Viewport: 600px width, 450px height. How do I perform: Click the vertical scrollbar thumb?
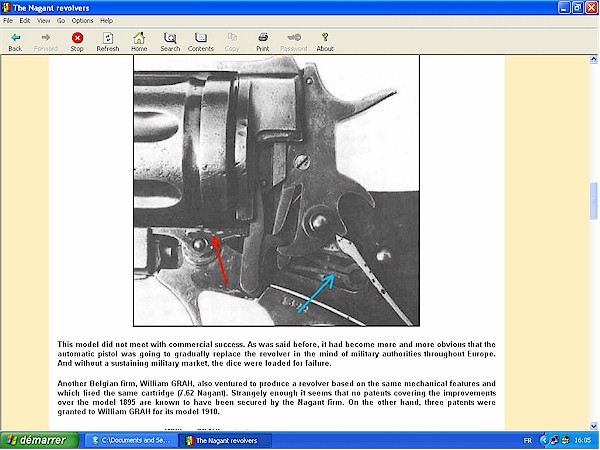tap(593, 201)
